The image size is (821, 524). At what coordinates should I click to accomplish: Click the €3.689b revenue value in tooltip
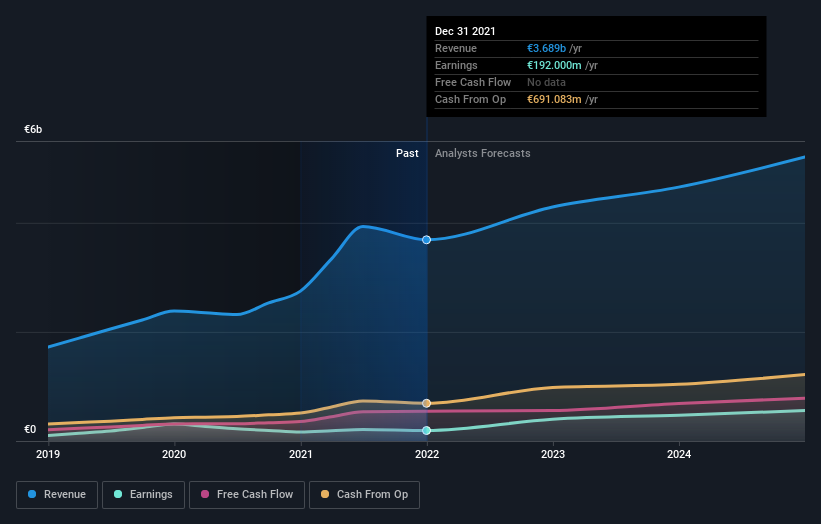(x=546, y=48)
